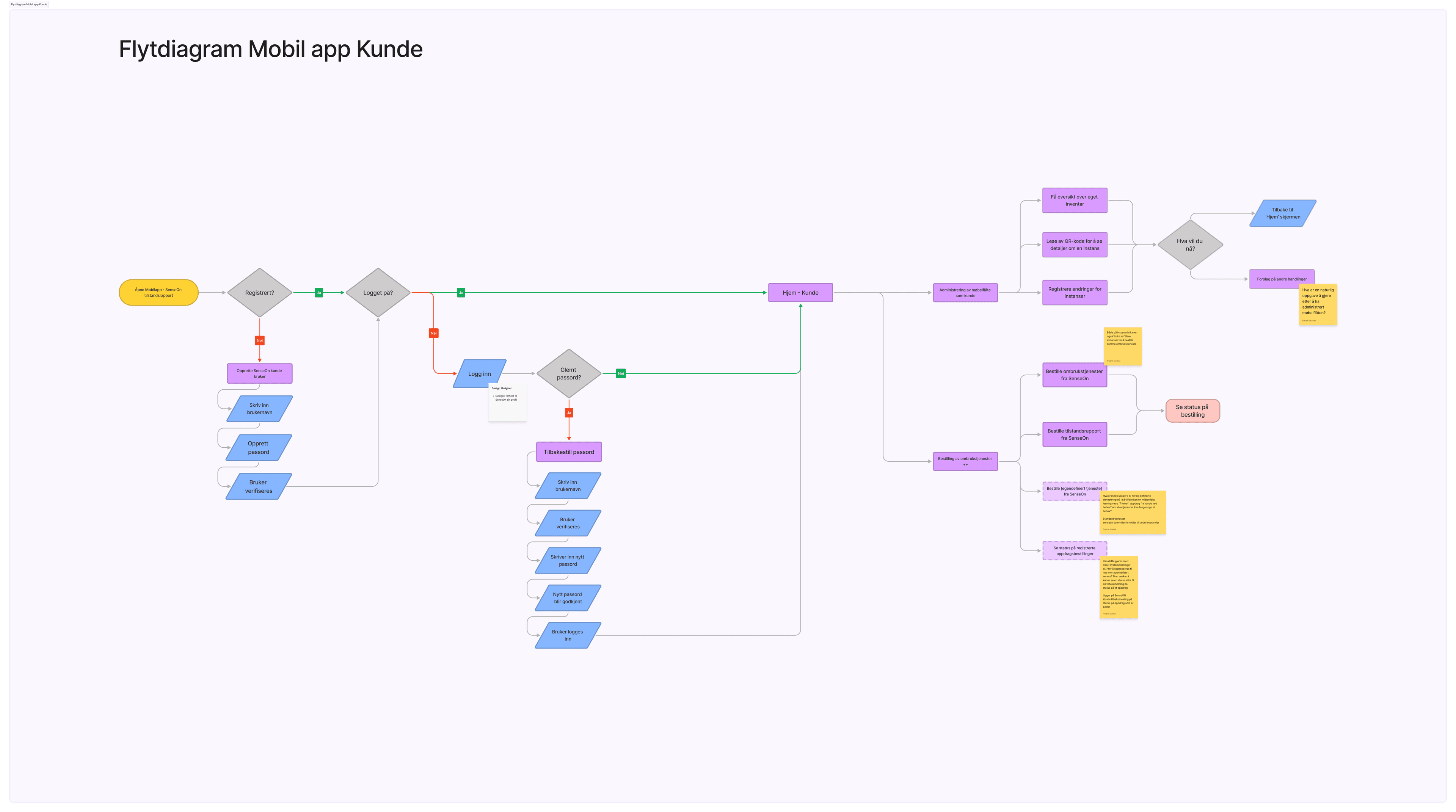Select the 'Hva vil du nå?' decision diamond
This screenshot has height=812, width=1456.
click(x=1190, y=245)
